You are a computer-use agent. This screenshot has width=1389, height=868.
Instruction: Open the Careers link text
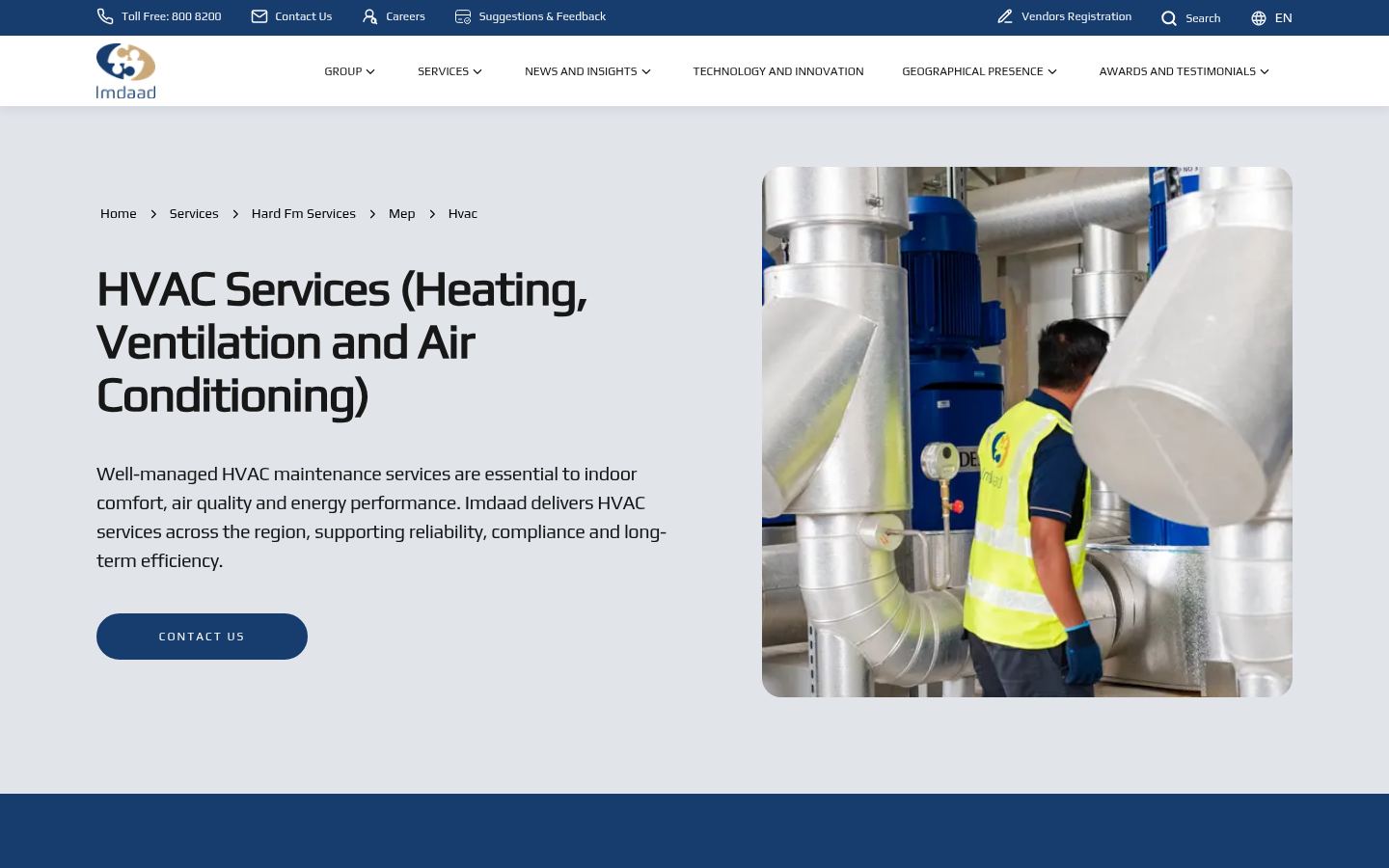(405, 16)
